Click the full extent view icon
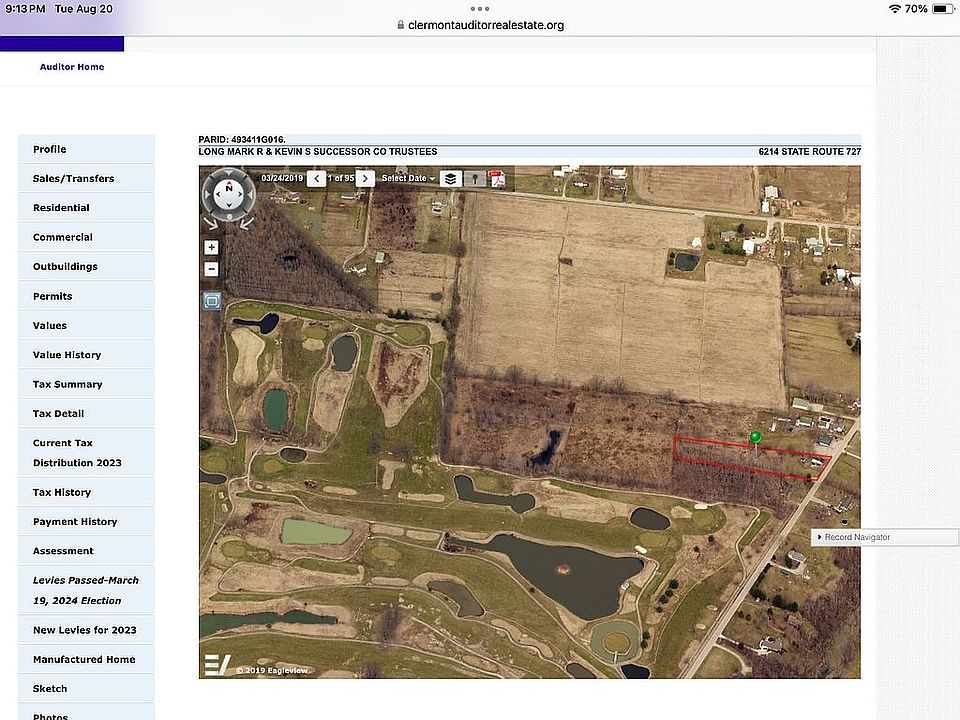Viewport: 960px width, 720px height. point(212,301)
